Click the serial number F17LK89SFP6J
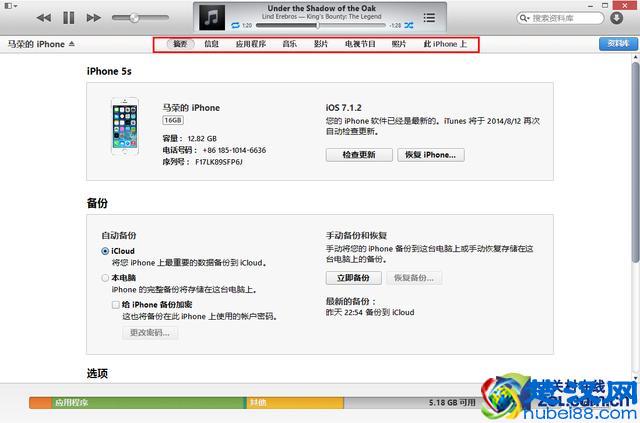 pyautogui.click(x=219, y=162)
